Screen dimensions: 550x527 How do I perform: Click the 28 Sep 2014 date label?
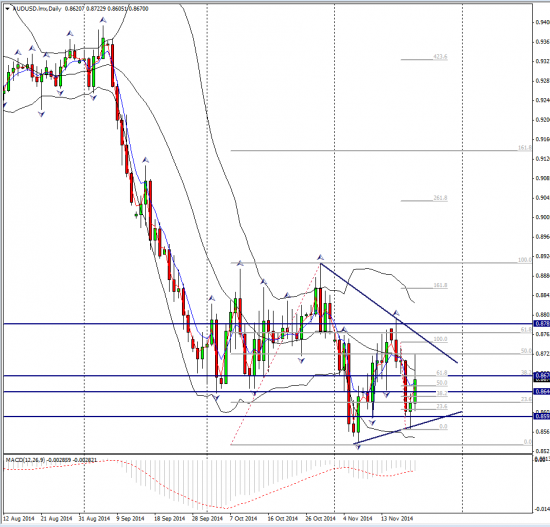coord(207,519)
